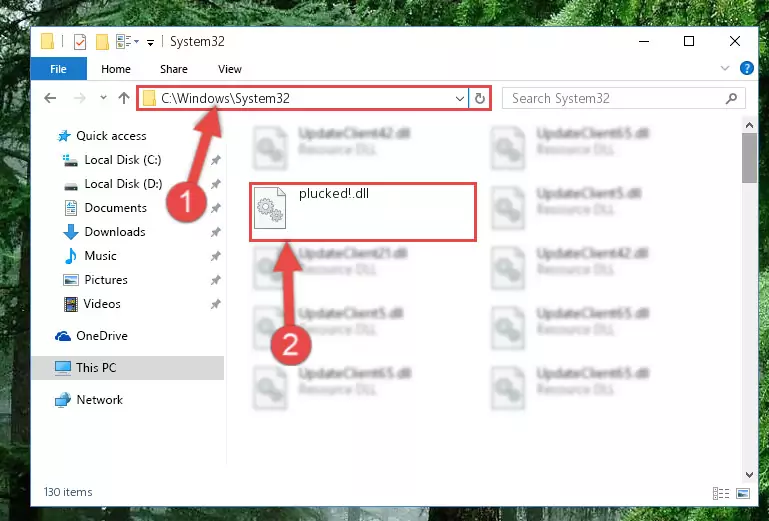The width and height of the screenshot is (769, 521).
Task: Switch to Details view in status bar
Action: coord(720,493)
